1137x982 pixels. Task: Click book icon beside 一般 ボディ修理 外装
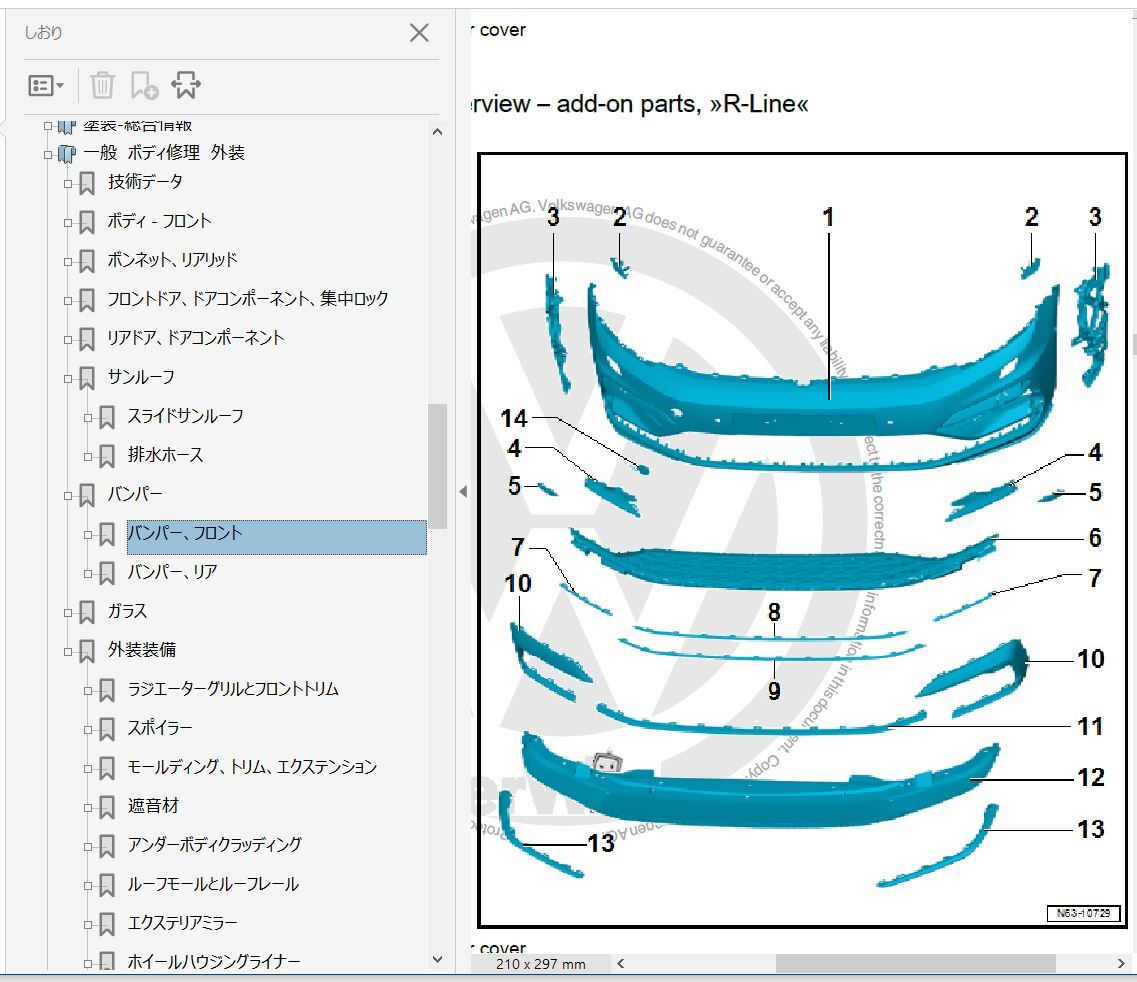67,154
